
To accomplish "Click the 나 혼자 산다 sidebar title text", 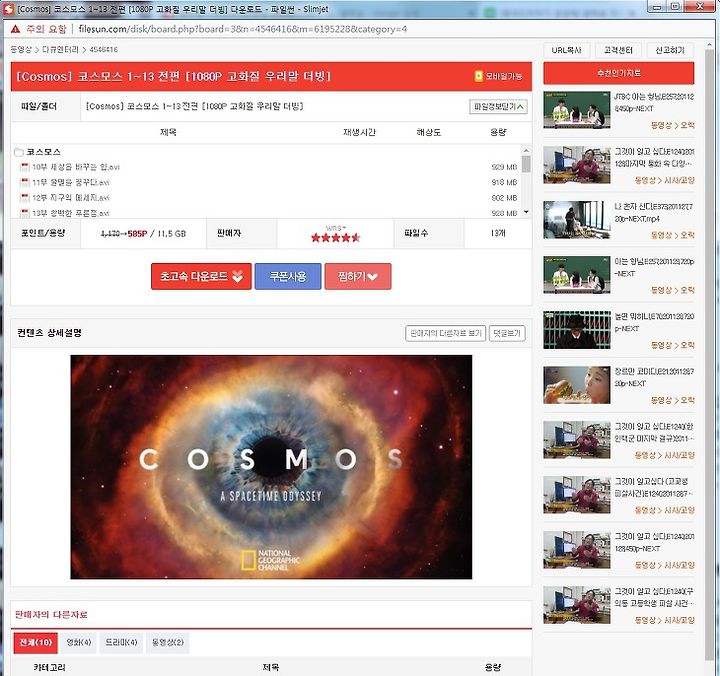I will tap(653, 213).
